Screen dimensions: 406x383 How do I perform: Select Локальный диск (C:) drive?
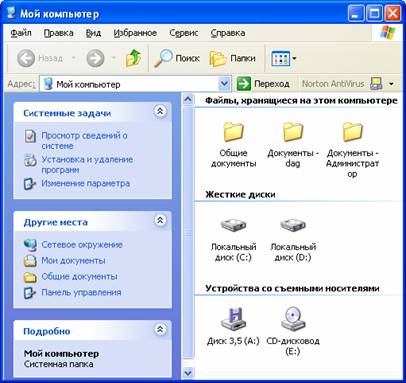[233, 239]
